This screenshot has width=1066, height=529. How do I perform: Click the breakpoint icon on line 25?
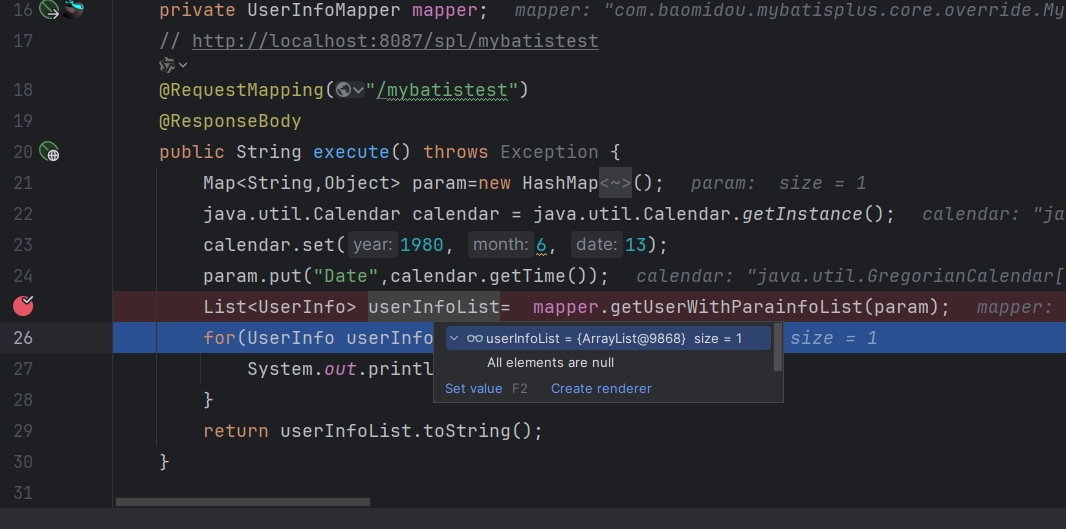23,306
